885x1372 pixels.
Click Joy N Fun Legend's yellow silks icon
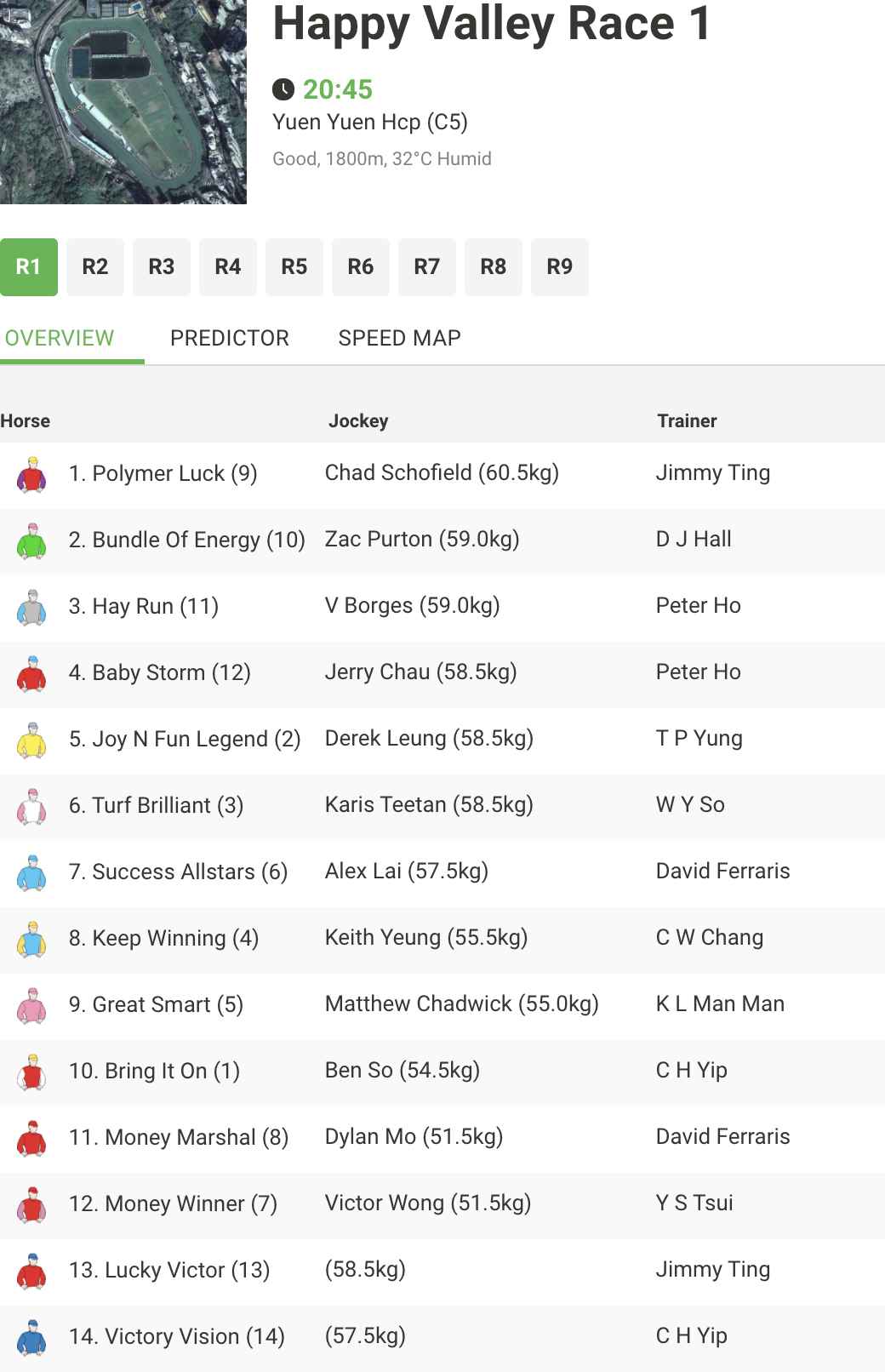click(x=31, y=740)
